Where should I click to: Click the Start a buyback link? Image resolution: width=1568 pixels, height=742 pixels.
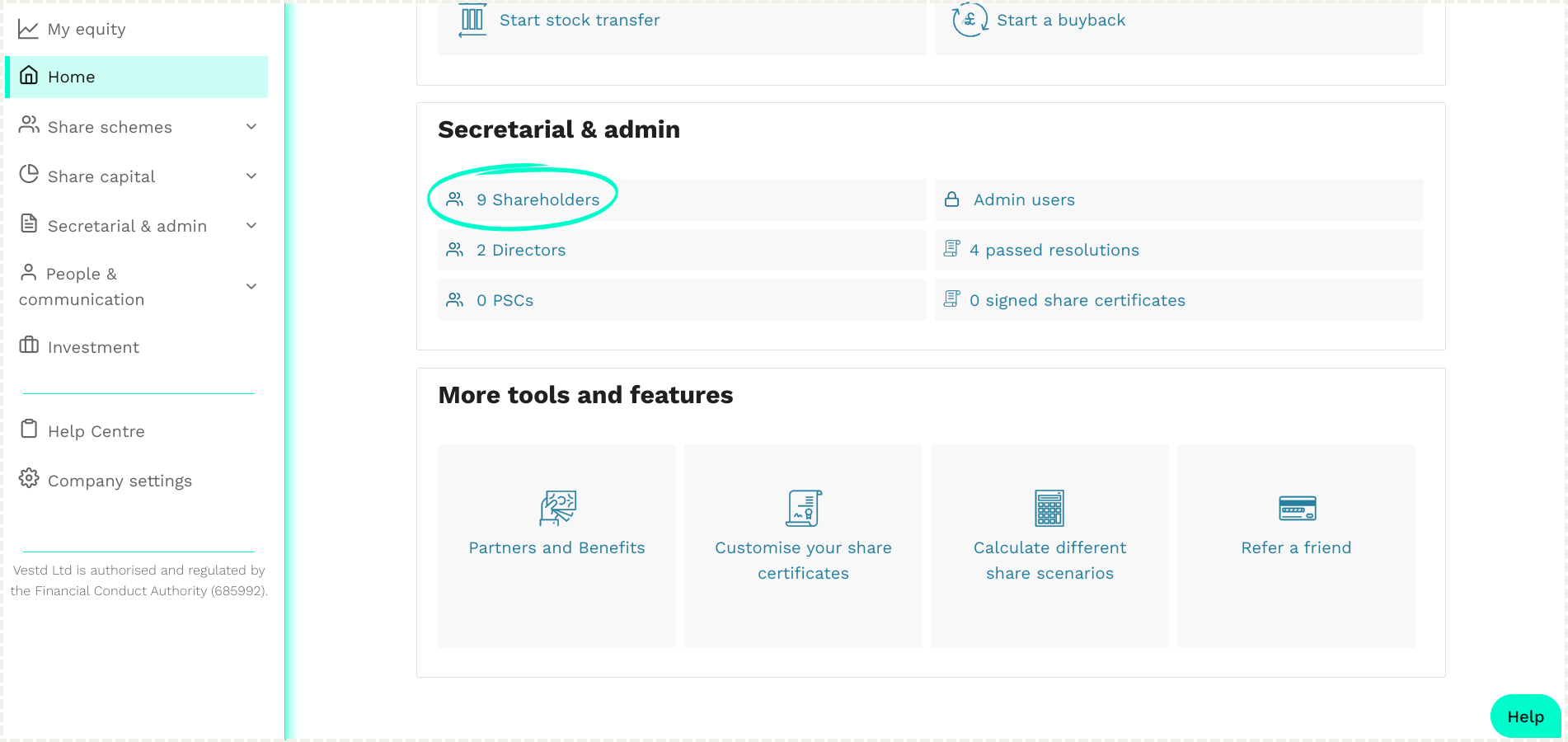click(1061, 20)
